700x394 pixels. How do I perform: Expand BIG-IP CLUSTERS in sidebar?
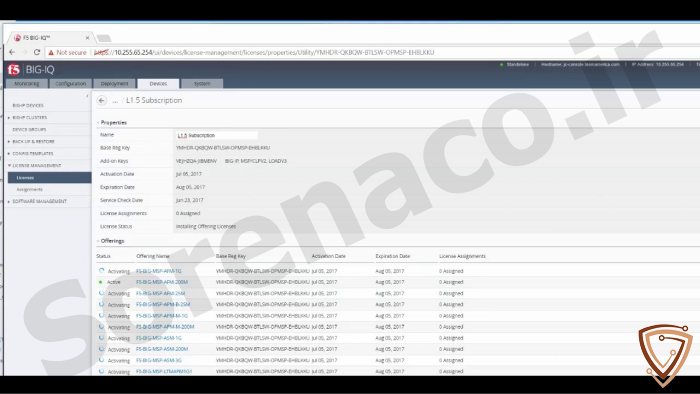(x=9, y=118)
